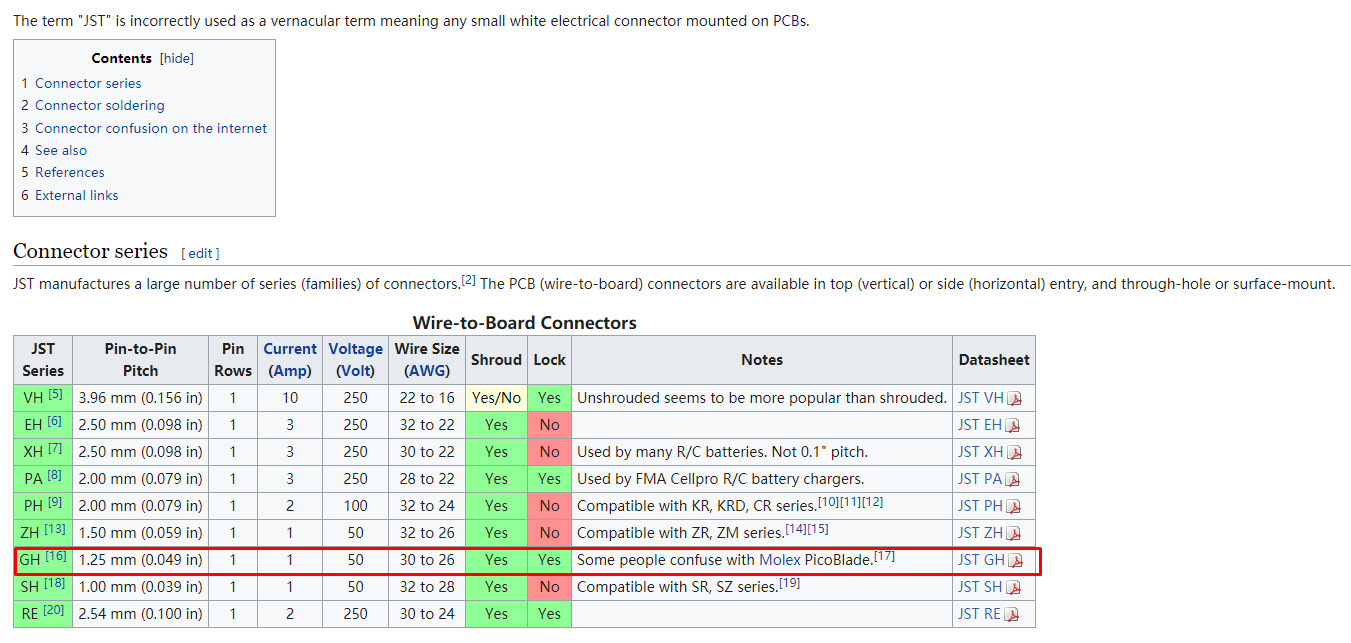This screenshot has height=643, width=1351.
Task: Open the JST RE datasheet PDF icon
Action: coord(1013,614)
